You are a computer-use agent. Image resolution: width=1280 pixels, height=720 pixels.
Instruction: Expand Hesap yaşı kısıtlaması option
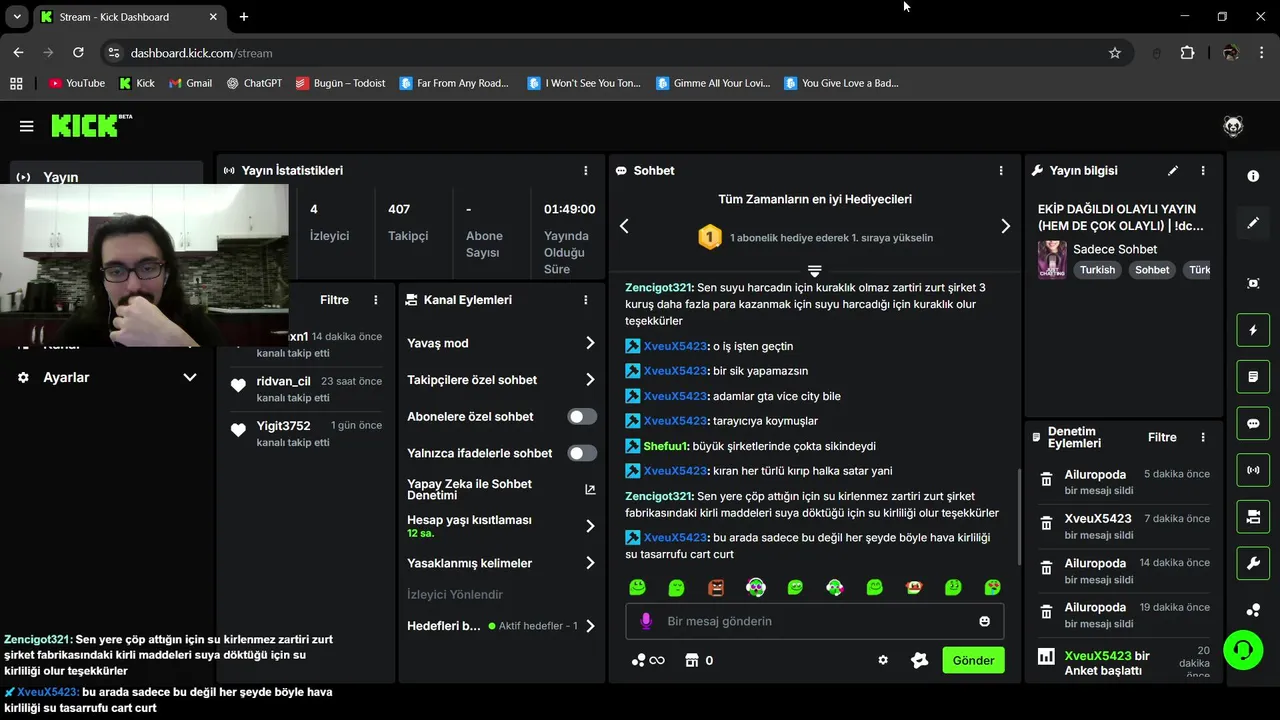pos(501,526)
